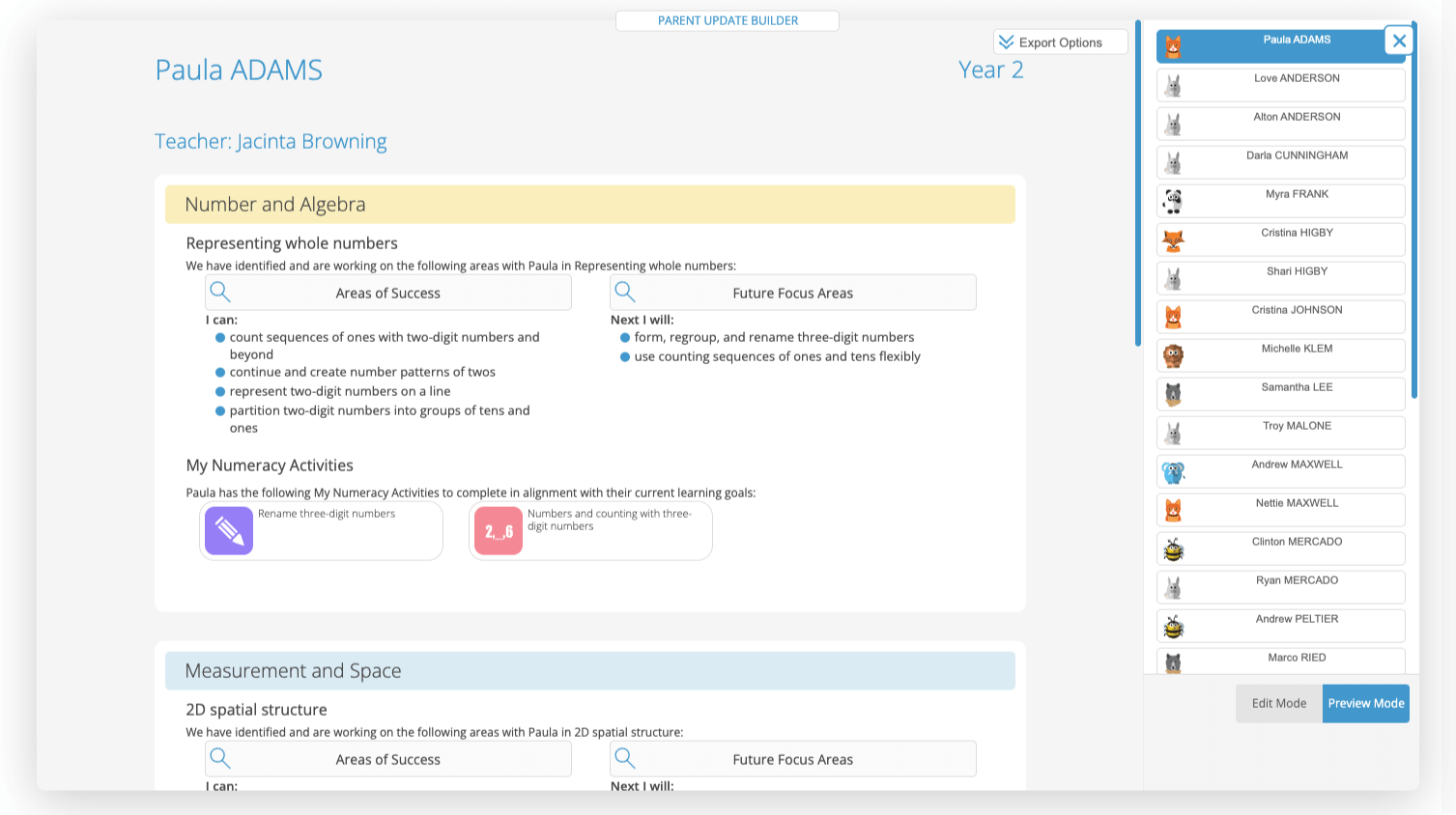Switch to Preview Mode
1456x815 pixels.
click(x=1365, y=703)
